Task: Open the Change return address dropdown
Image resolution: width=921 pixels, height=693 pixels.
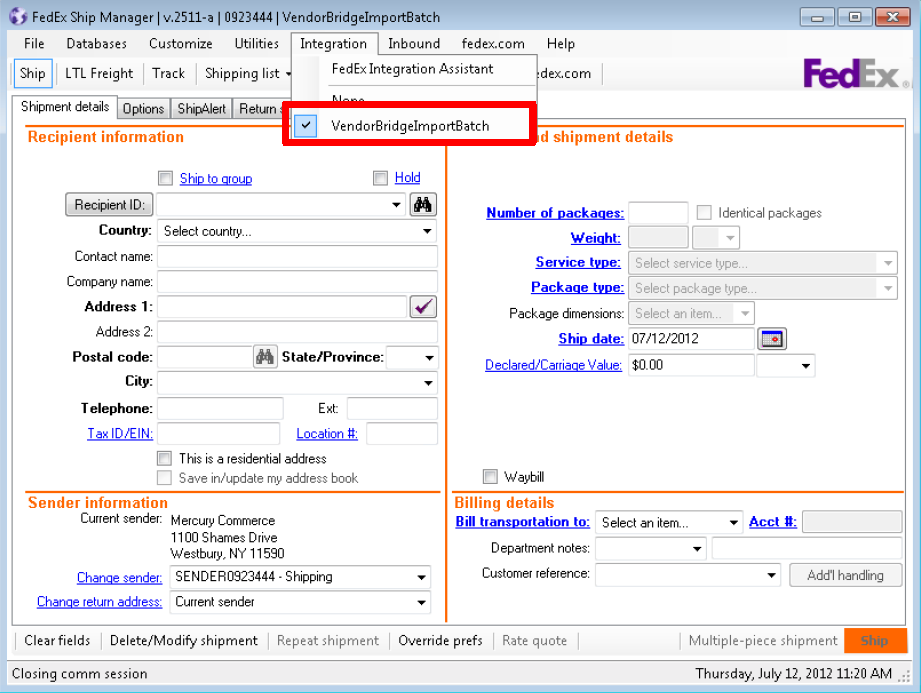Action: 421,603
